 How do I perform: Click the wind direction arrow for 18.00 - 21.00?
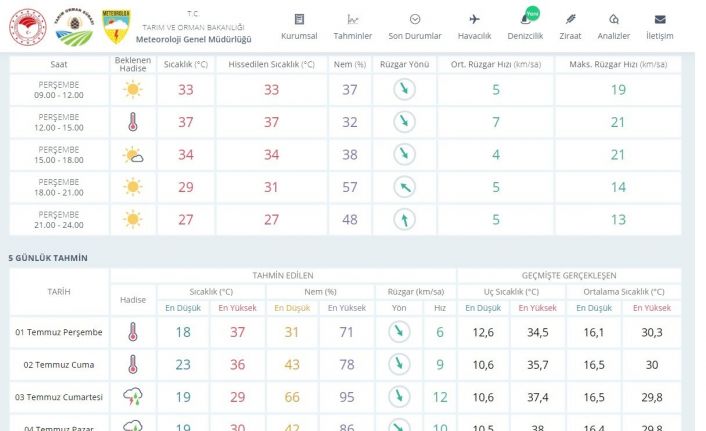tap(404, 187)
